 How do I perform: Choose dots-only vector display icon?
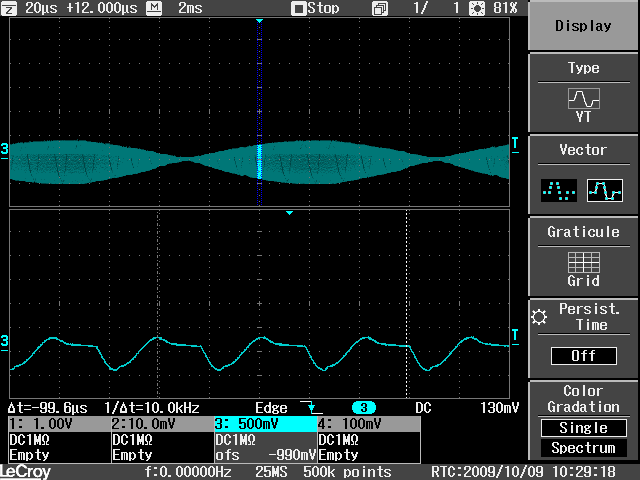coord(559,190)
